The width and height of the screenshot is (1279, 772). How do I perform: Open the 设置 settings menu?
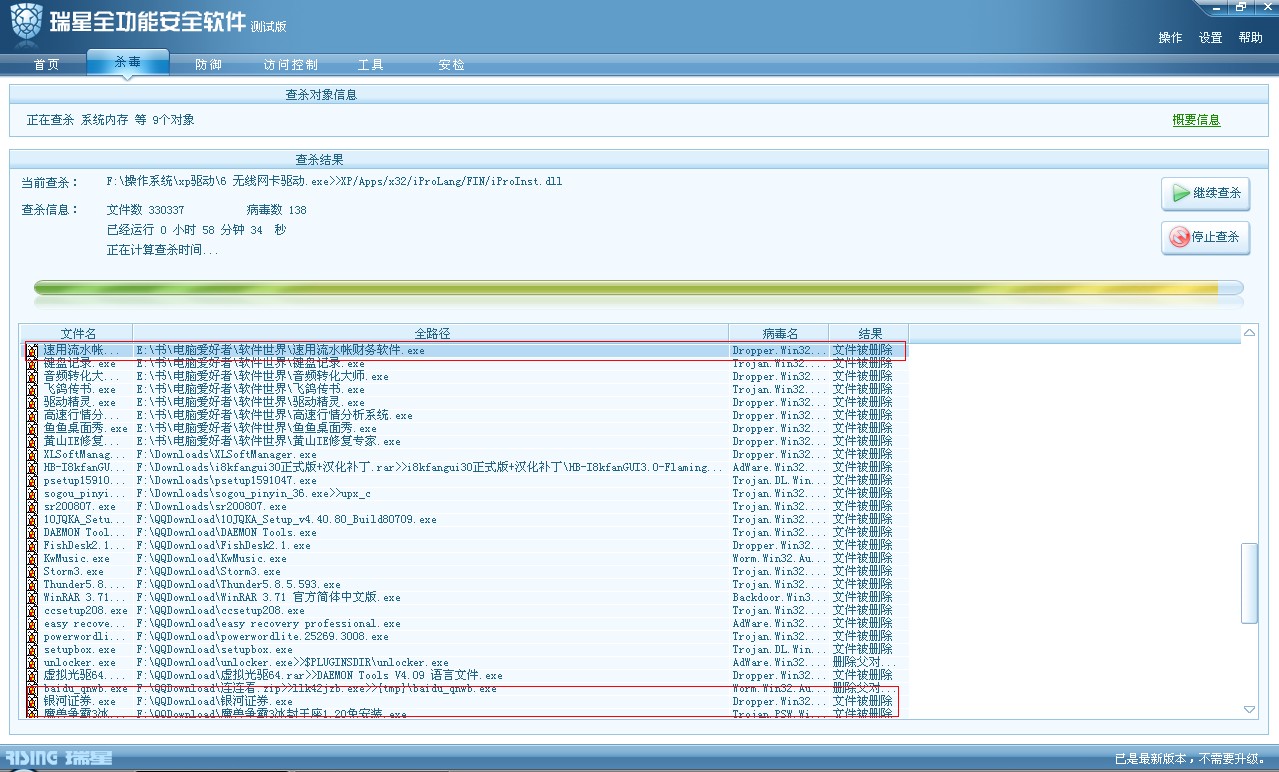[1211, 38]
